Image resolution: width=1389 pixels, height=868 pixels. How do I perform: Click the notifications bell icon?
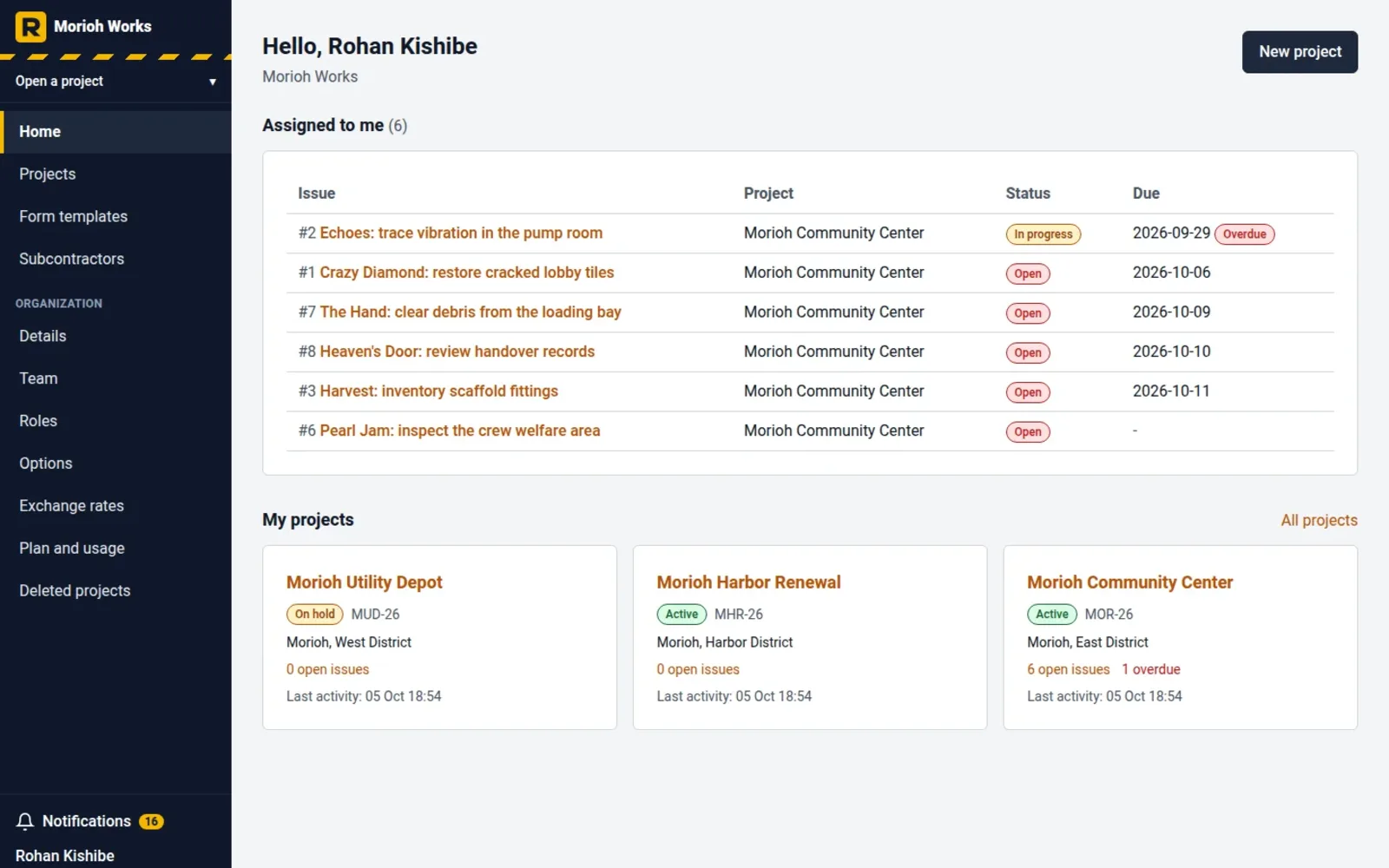coord(25,821)
